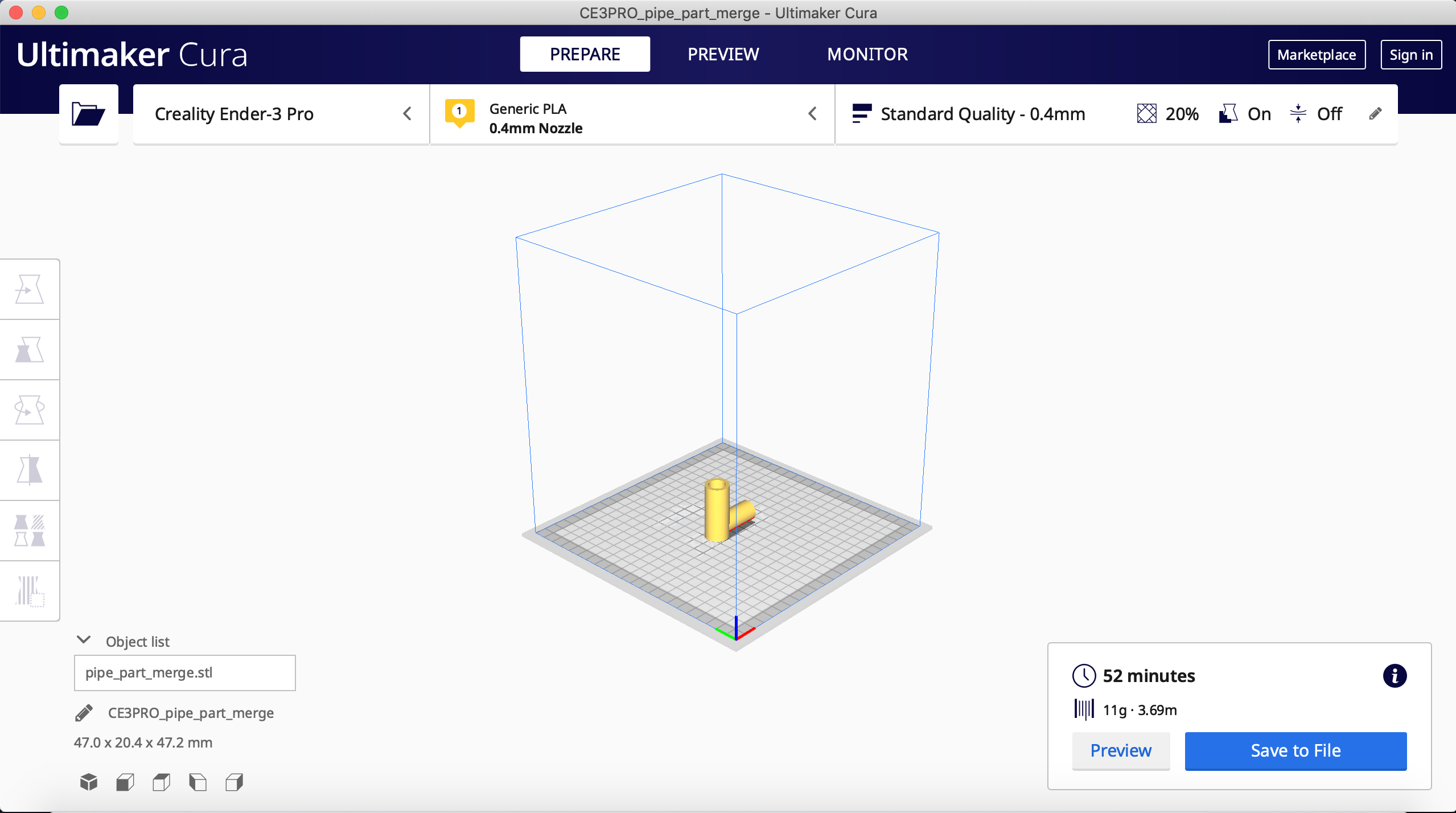Click the print time clock icon
The height and width of the screenshot is (813, 1456).
click(x=1084, y=676)
